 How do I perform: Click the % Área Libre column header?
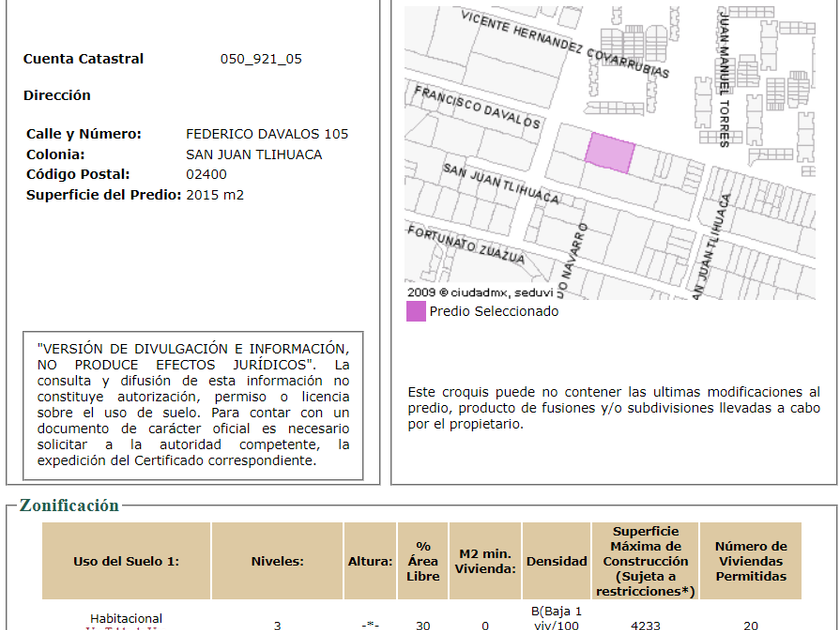pos(423,561)
